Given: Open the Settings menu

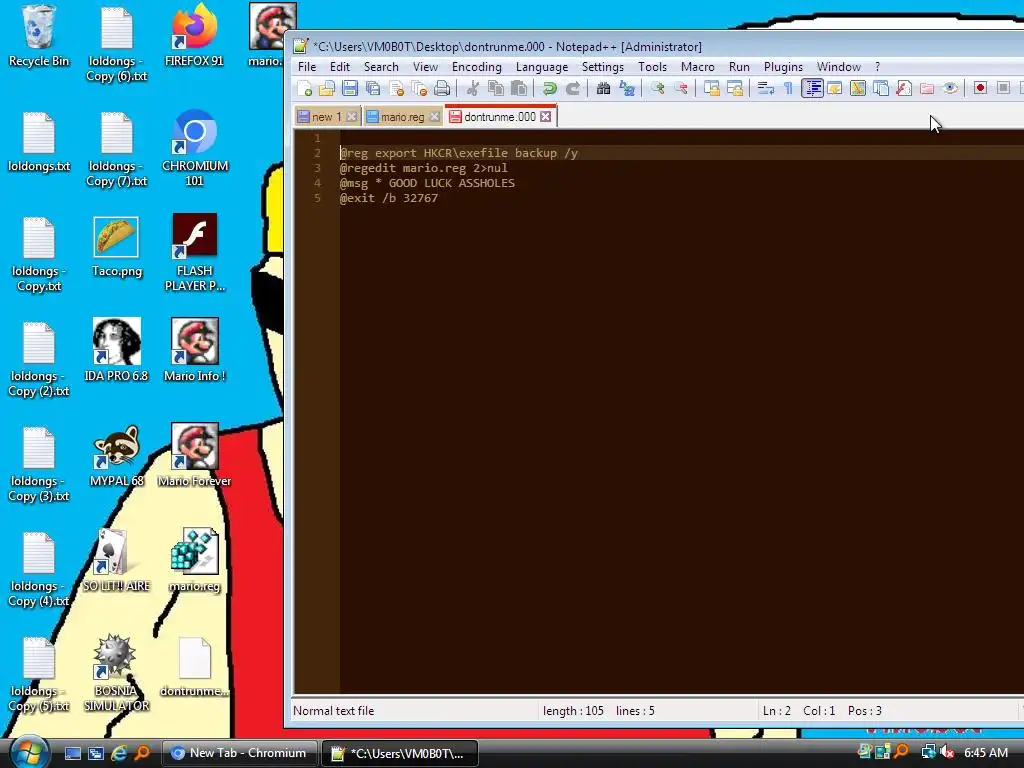Looking at the screenshot, I should point(603,67).
